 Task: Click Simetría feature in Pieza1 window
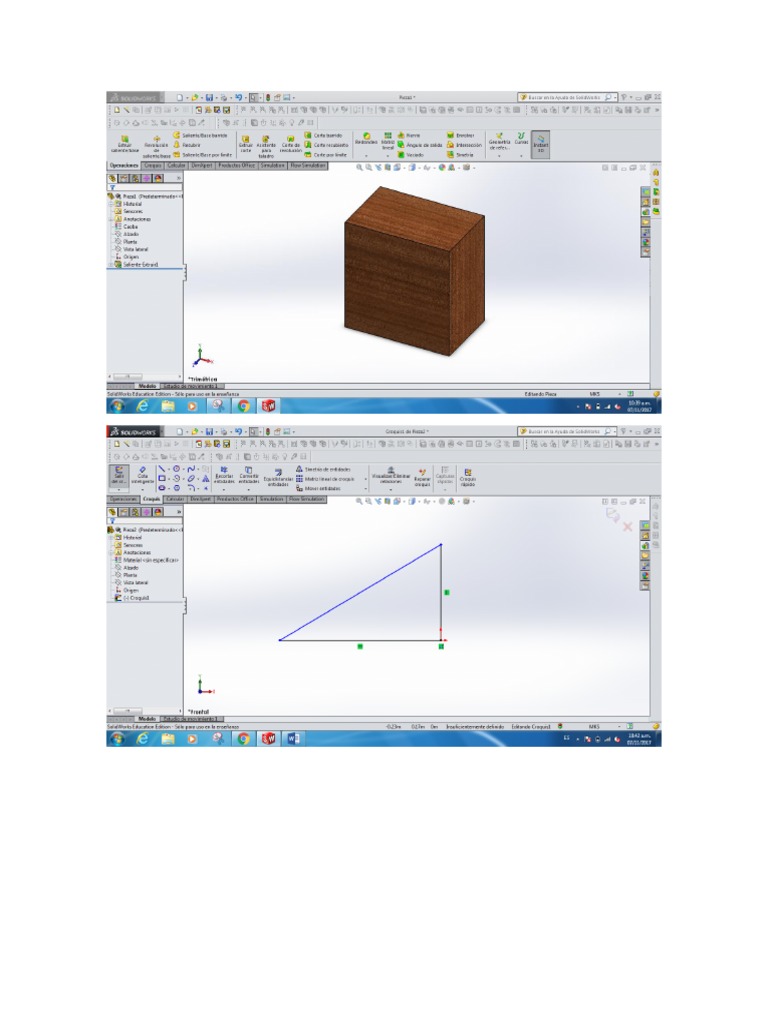tap(460, 155)
